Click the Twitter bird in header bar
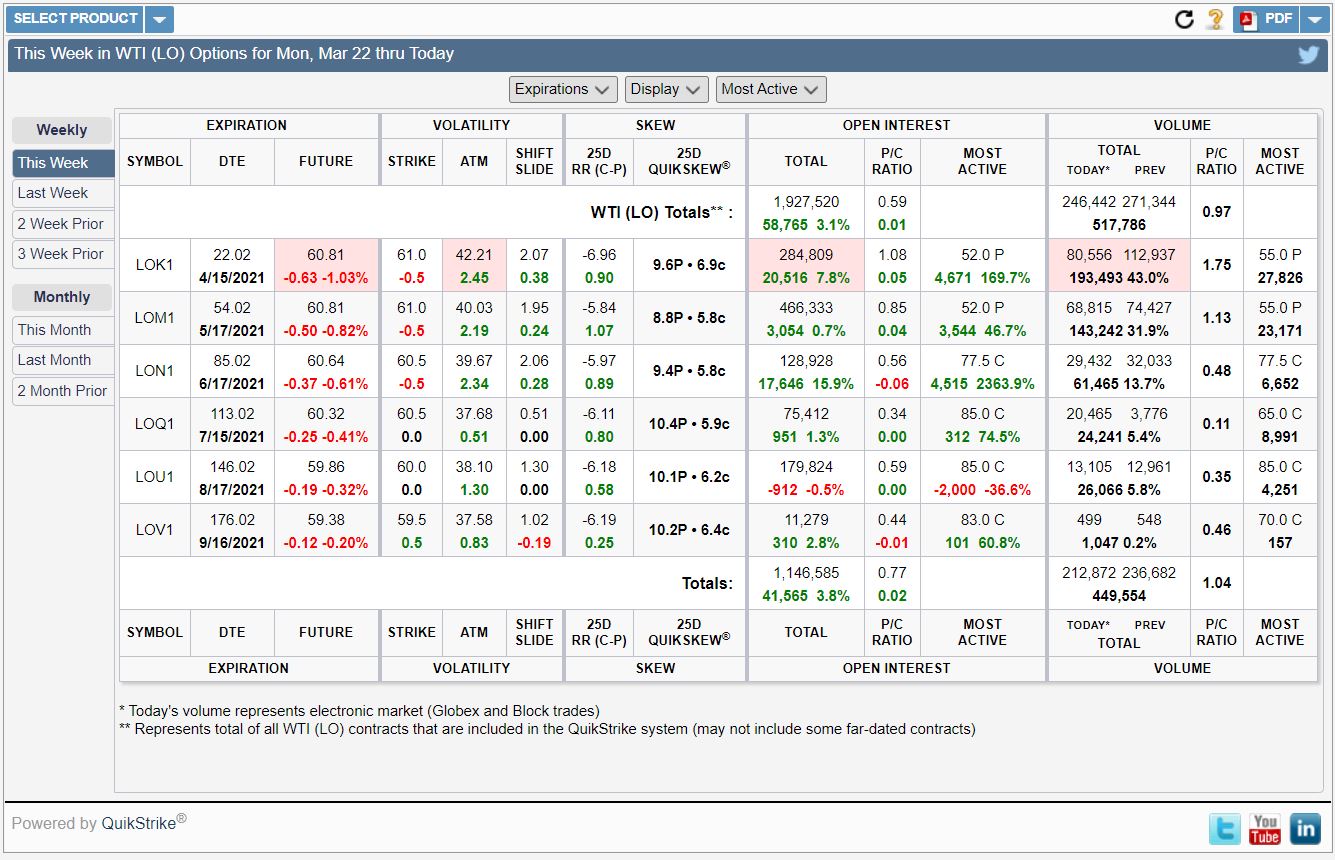 point(1308,54)
